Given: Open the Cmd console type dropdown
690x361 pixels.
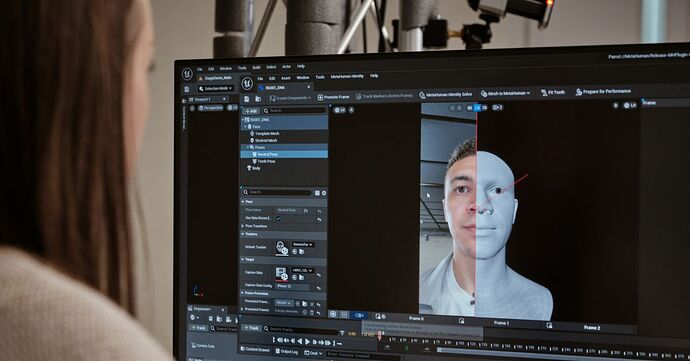Looking at the screenshot, I should (x=313, y=353).
